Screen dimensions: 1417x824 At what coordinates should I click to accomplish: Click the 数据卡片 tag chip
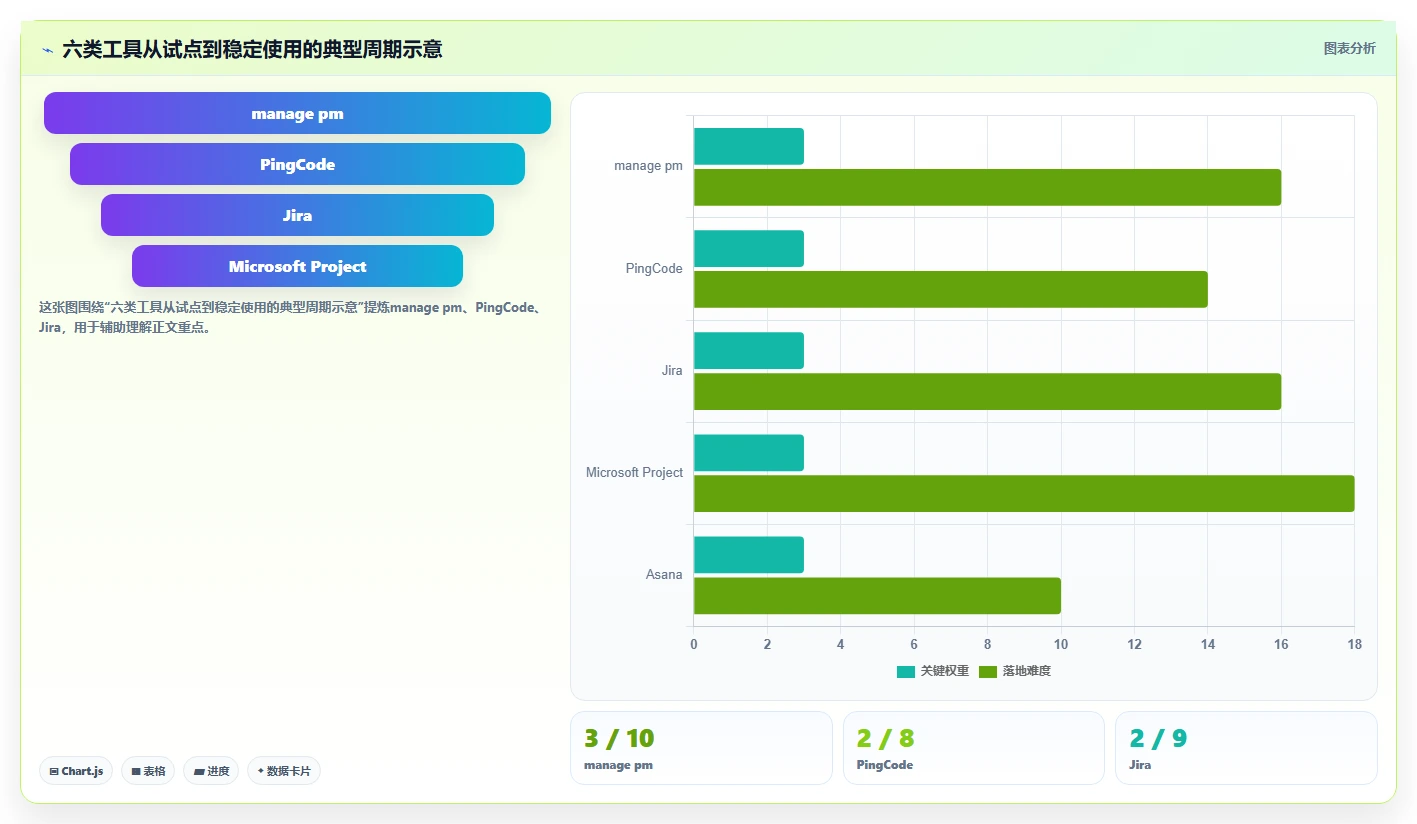point(284,771)
